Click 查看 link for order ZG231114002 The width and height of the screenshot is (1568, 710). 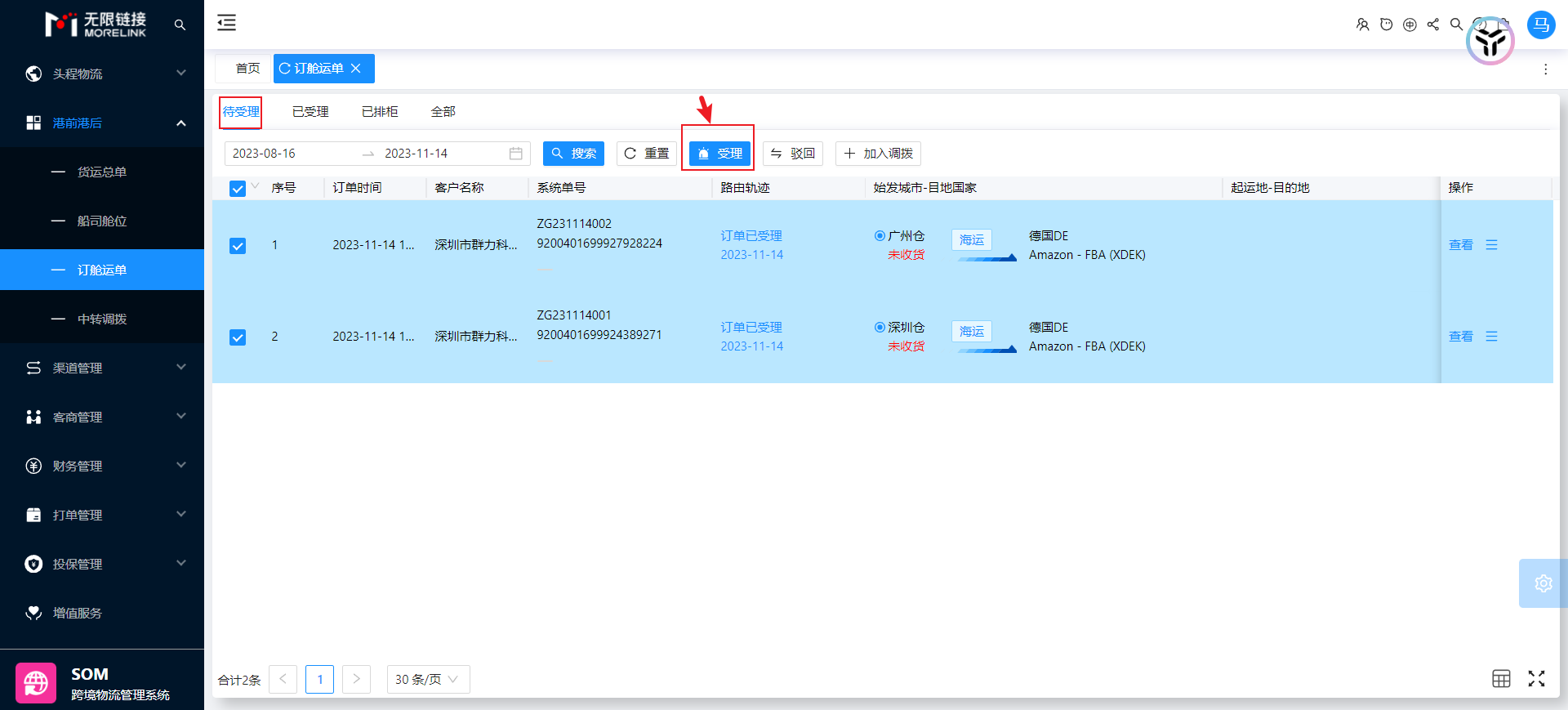point(1460,245)
